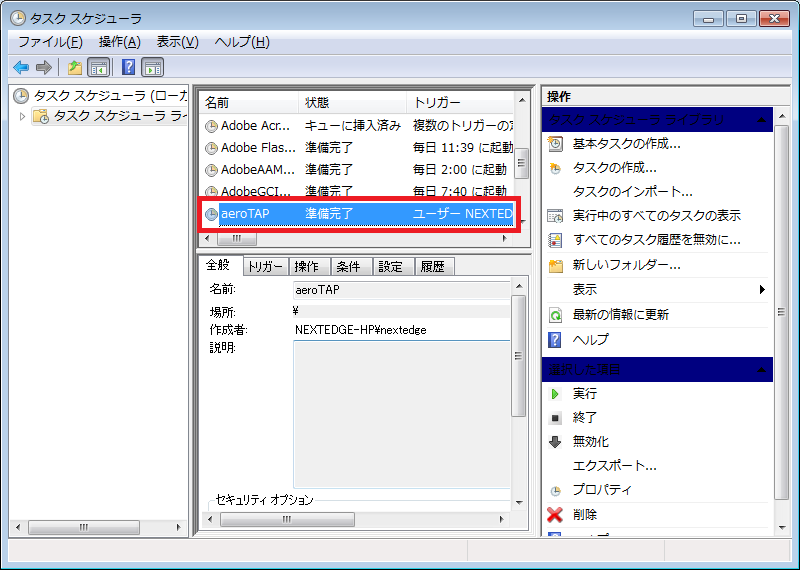Viewport: 800px width, 570px height.
Task: Click the up-one-level folder toolbar icon
Action: point(75,67)
